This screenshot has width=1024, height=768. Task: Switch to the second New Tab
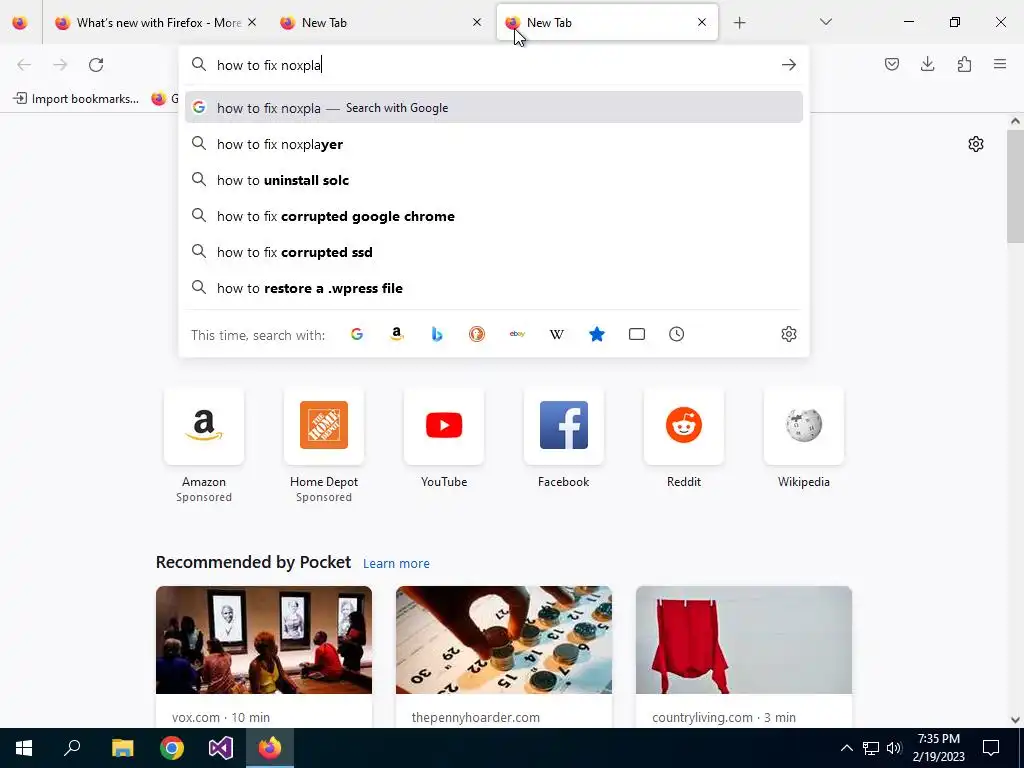click(x=382, y=23)
